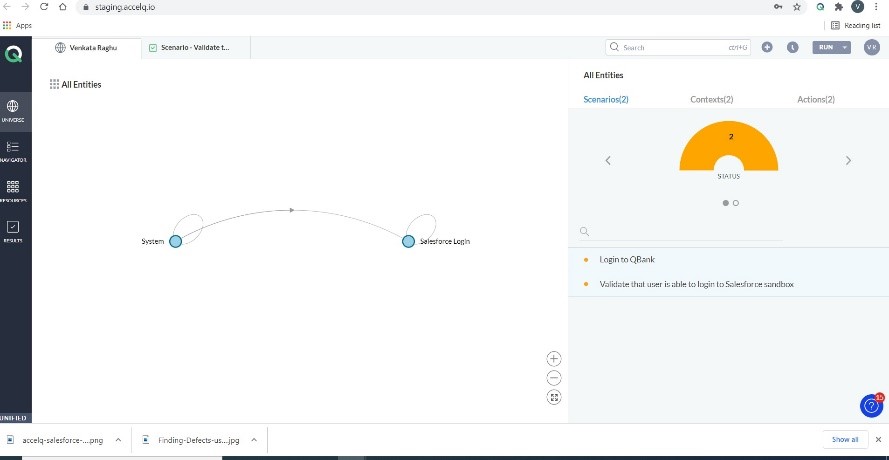The width and height of the screenshot is (889, 460).
Task: Open options for accelq-salesforce png download
Action: 118,439
